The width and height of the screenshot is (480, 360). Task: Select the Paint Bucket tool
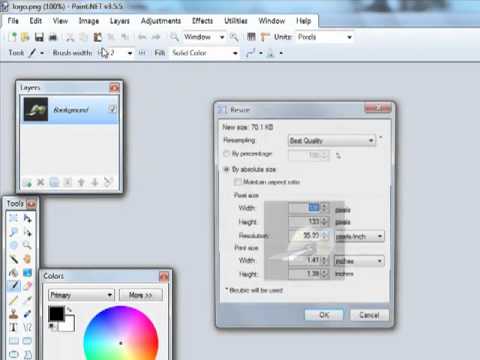pos(13,273)
